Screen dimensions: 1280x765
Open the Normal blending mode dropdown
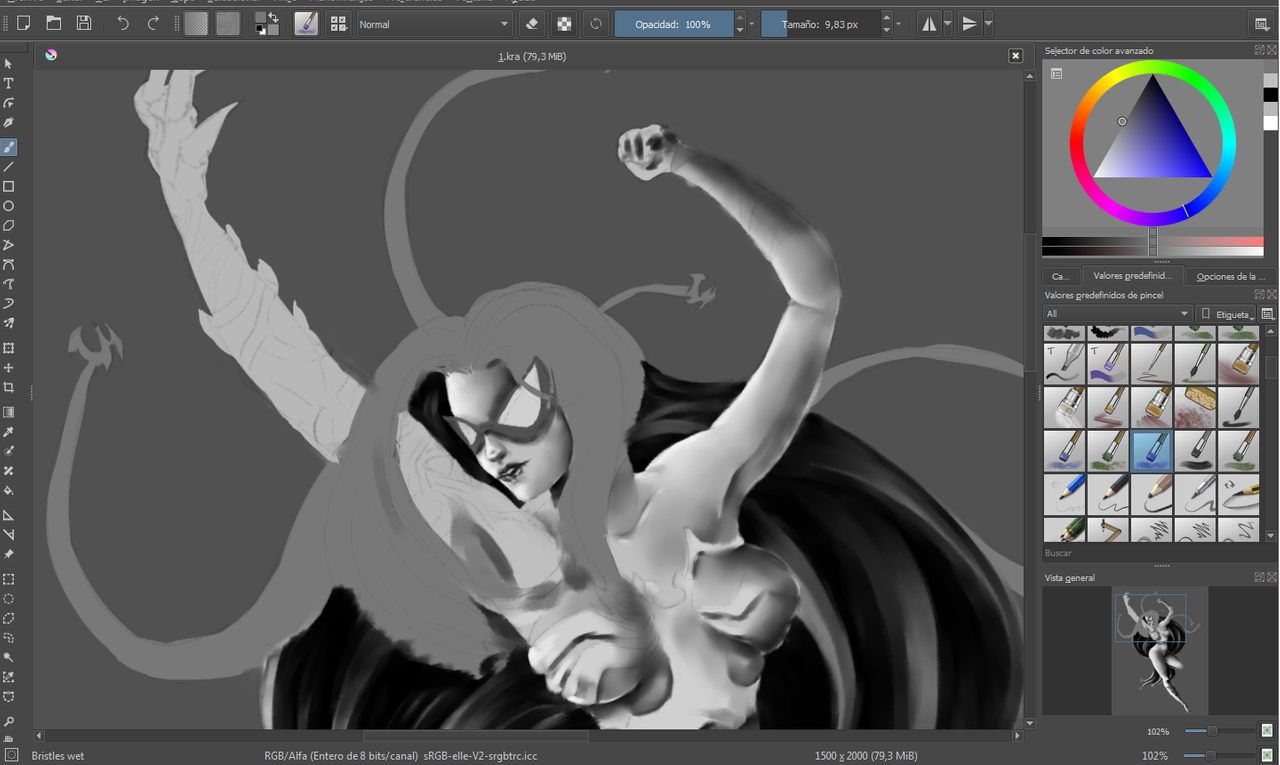(x=435, y=24)
